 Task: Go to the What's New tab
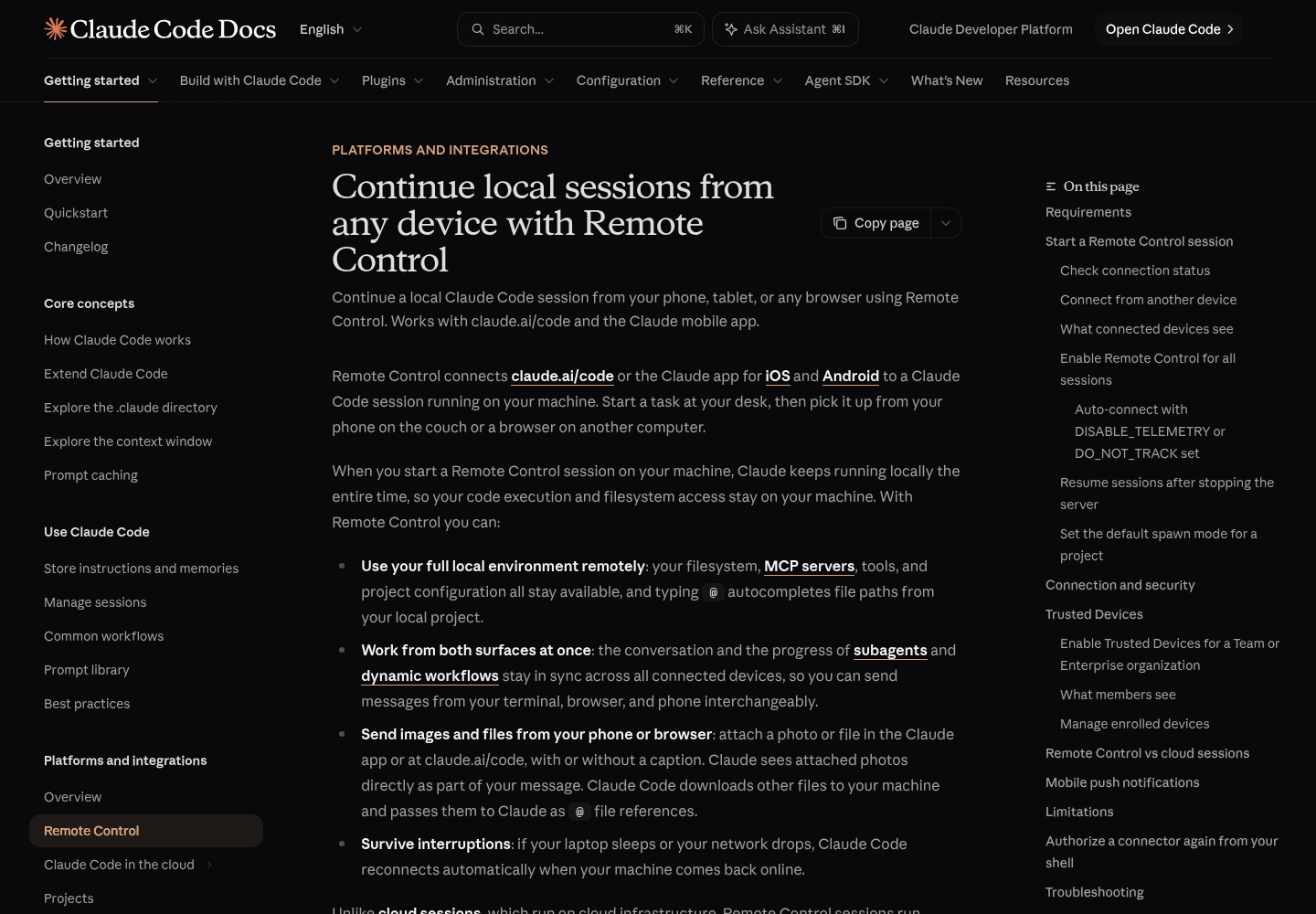click(x=947, y=80)
